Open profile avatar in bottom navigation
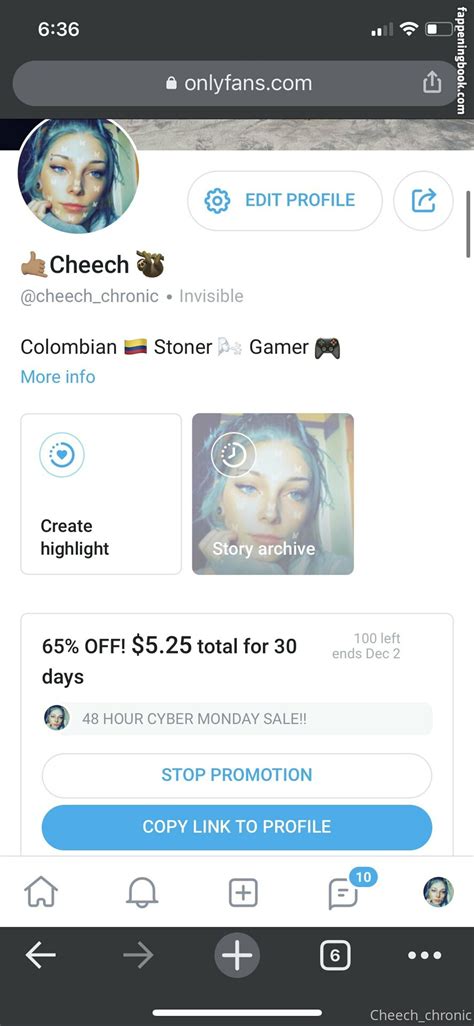The image size is (474, 1026). pyautogui.click(x=438, y=892)
